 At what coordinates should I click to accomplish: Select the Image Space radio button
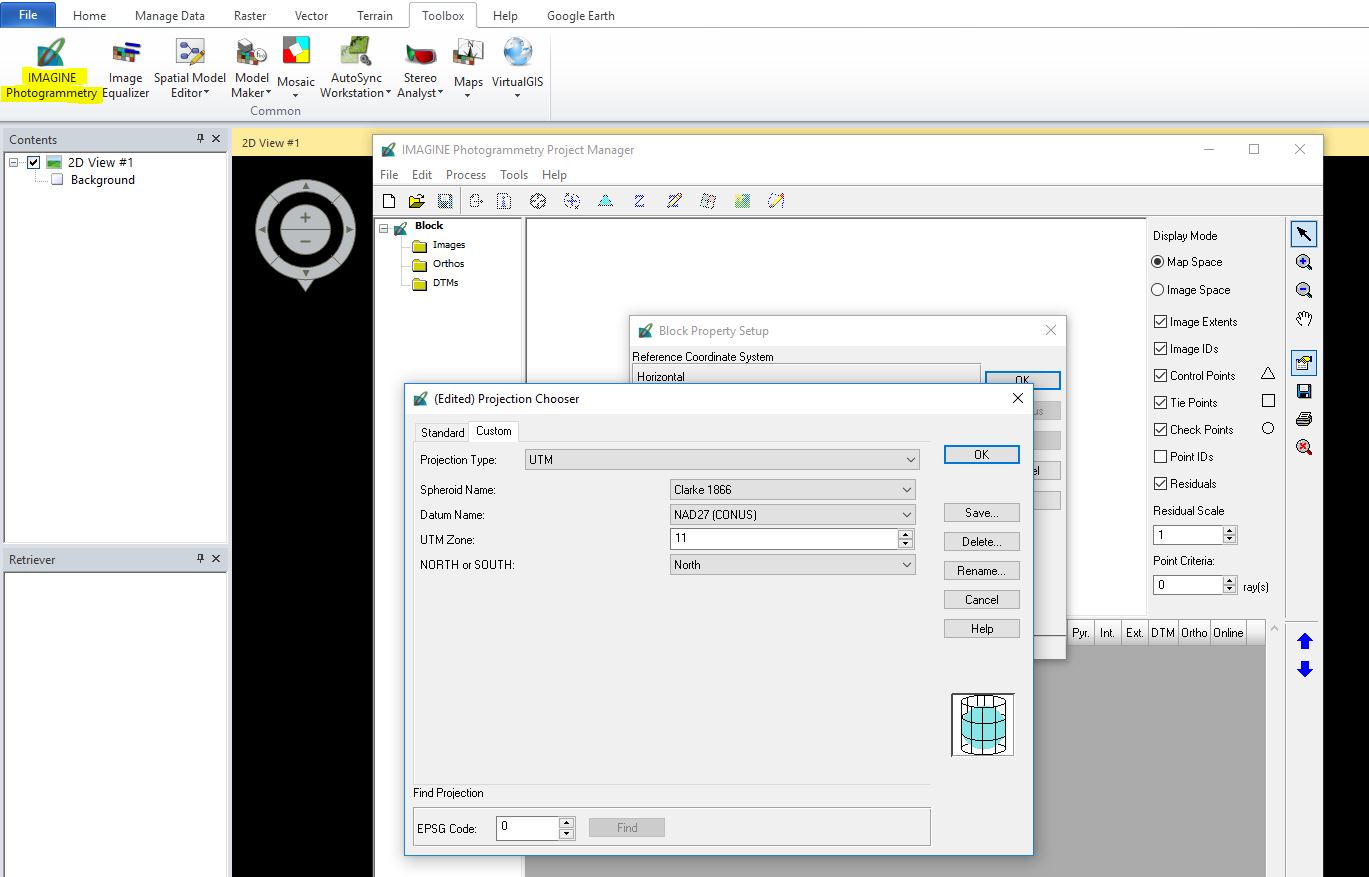click(x=1158, y=290)
